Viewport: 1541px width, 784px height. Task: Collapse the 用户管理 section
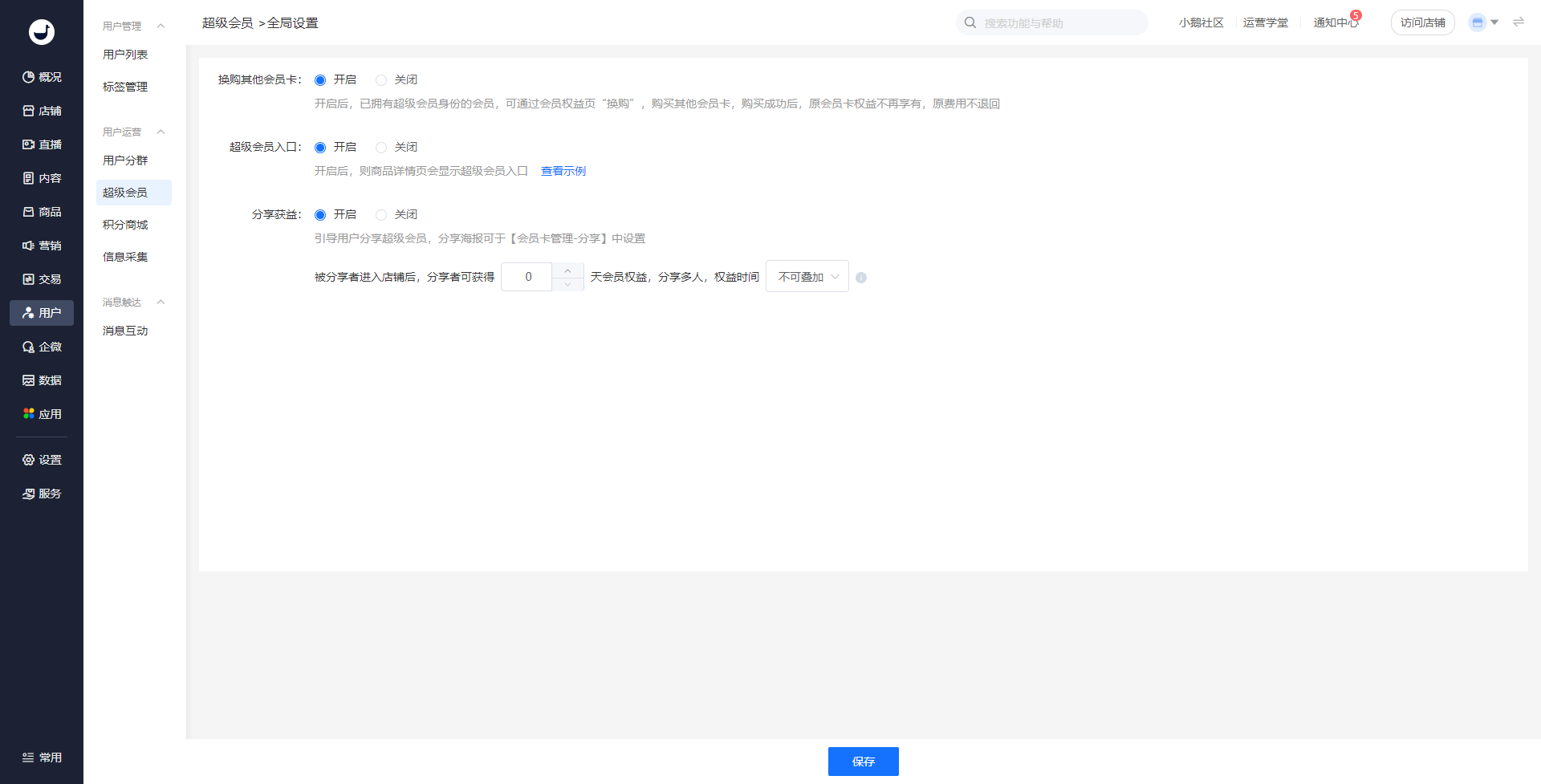point(161,26)
